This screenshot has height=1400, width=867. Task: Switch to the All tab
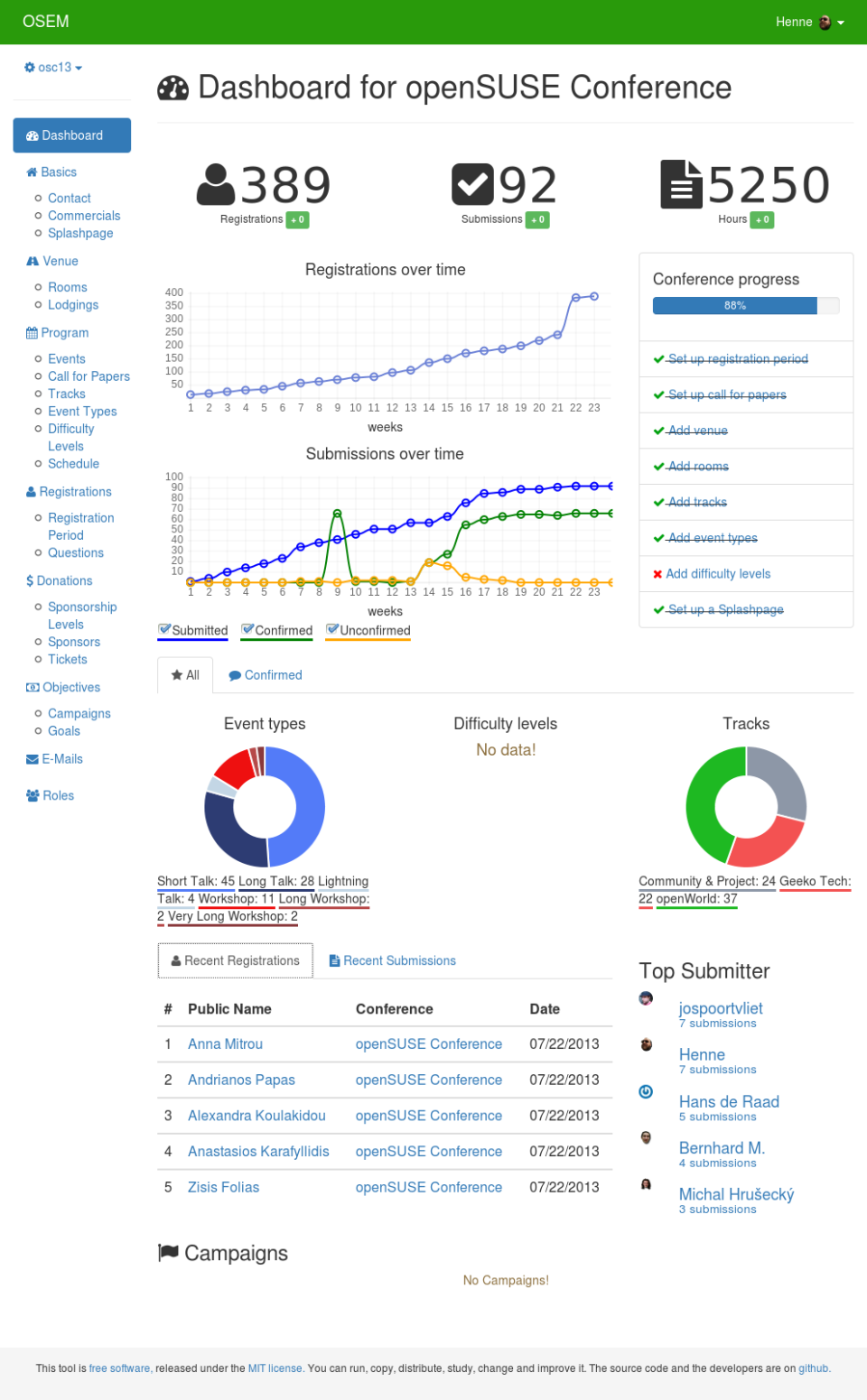click(185, 675)
